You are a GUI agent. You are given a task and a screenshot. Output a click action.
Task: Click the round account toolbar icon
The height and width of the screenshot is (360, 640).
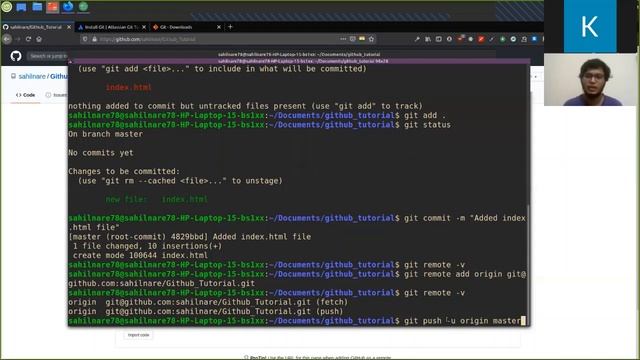coord(449,39)
